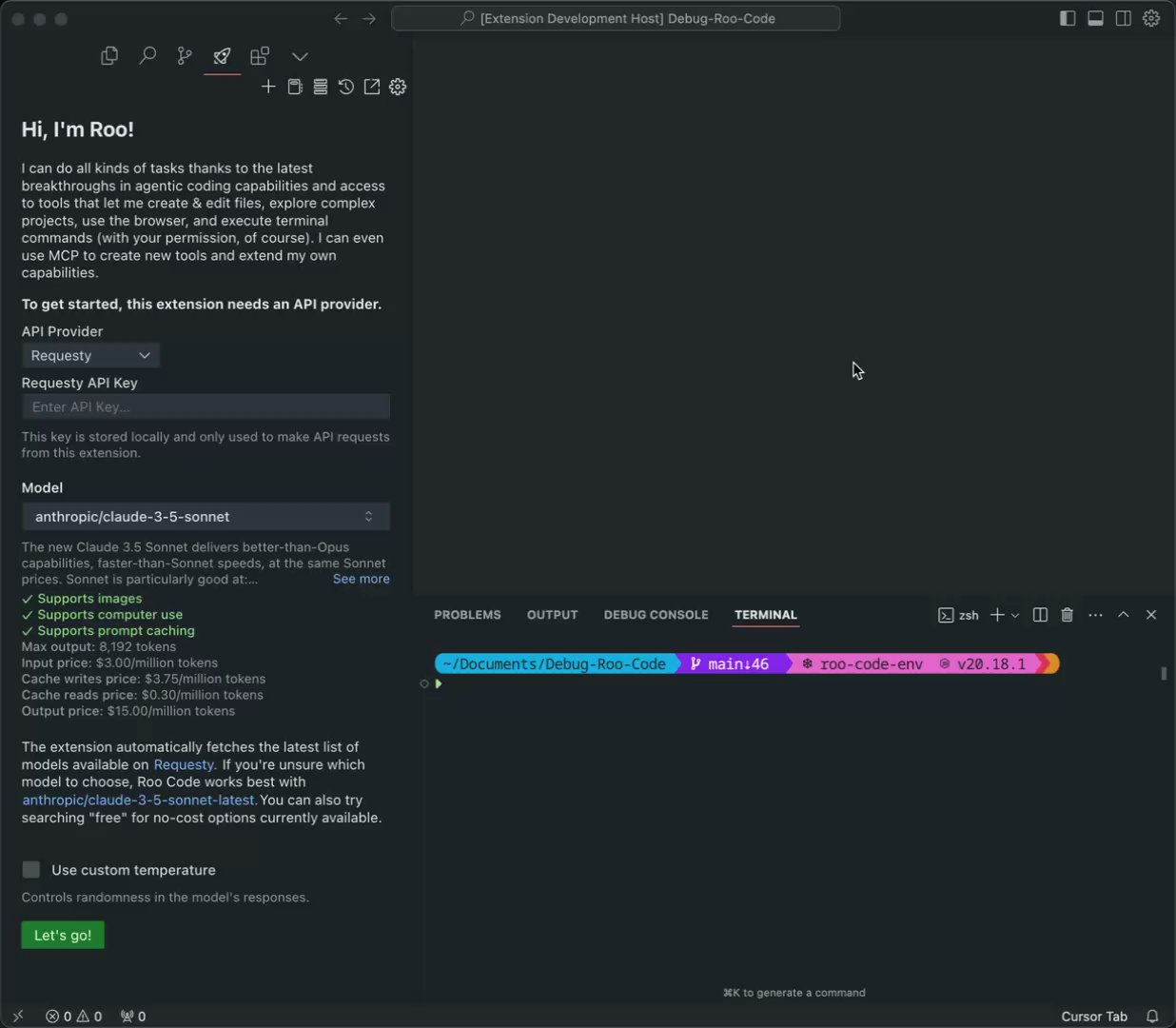Switch to the DEBUG CONSOLE tab
Screen dimensions: 1176x1028
[656, 615]
